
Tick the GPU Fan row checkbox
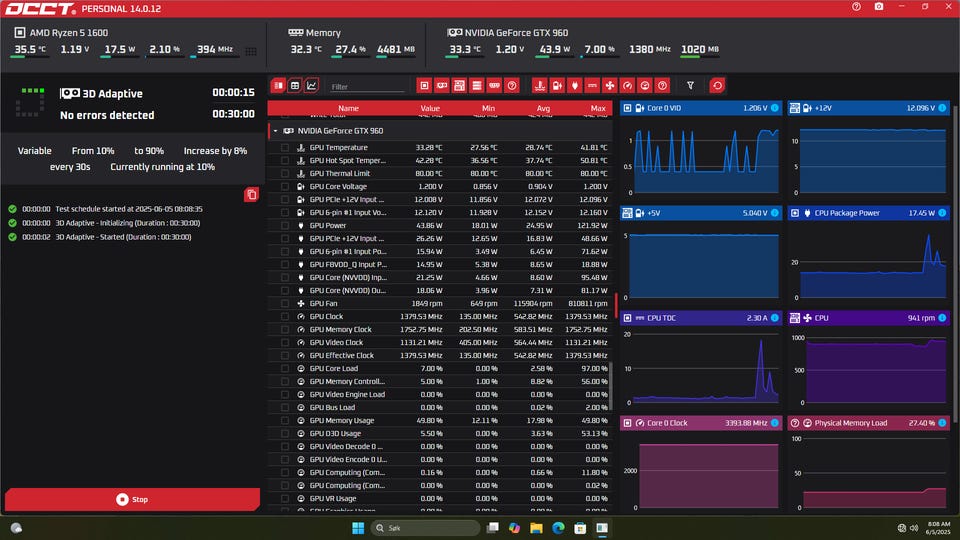click(x=285, y=304)
